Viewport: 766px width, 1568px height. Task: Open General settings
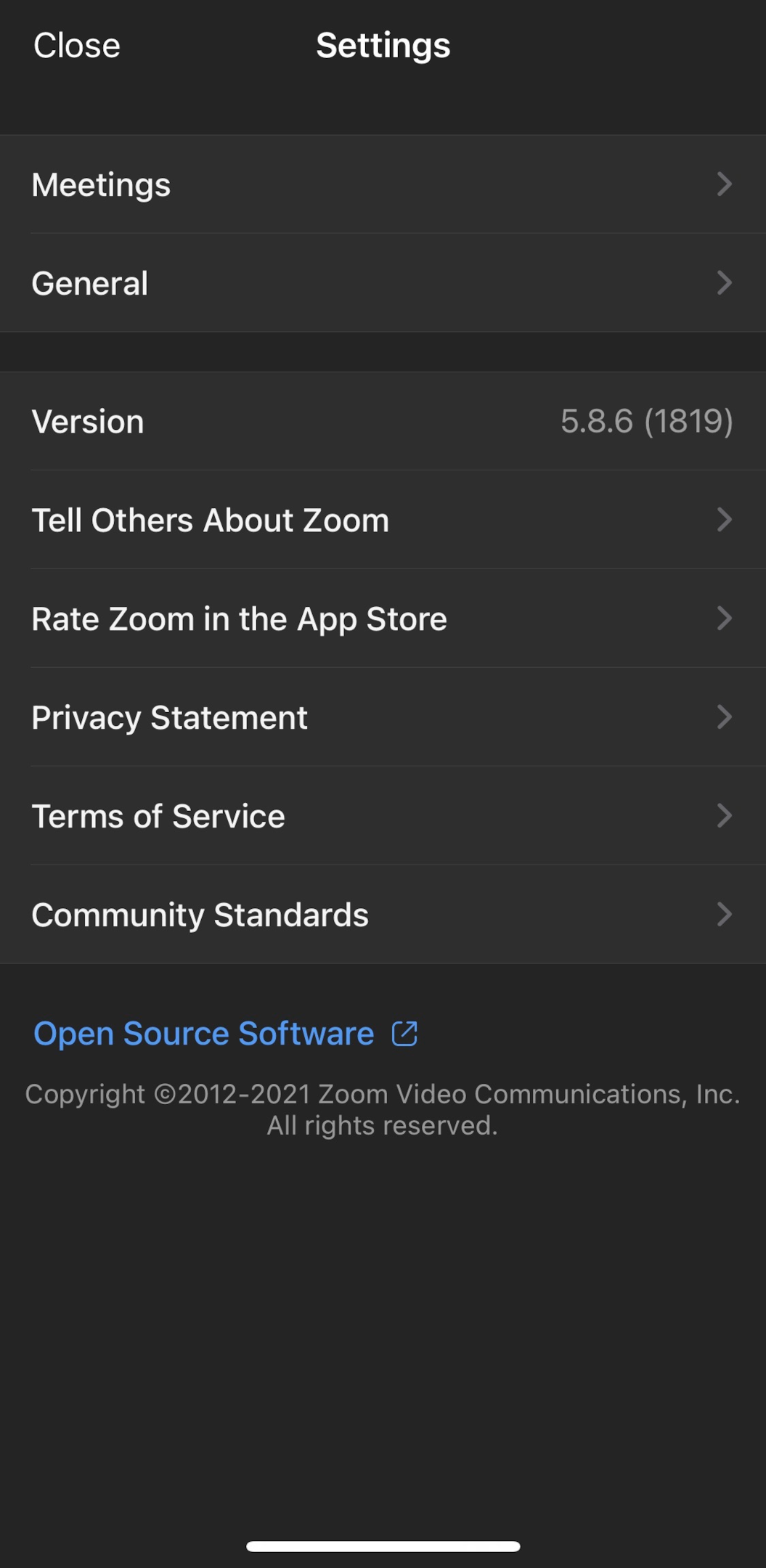[90, 283]
